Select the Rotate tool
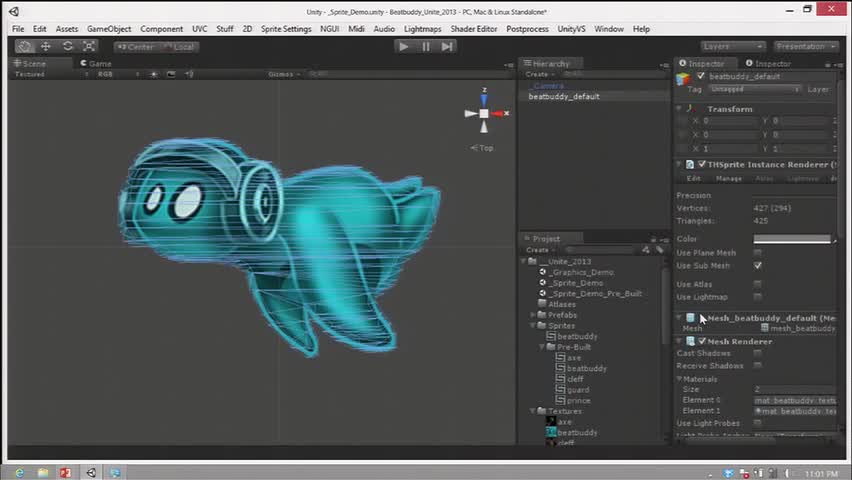 click(x=67, y=47)
